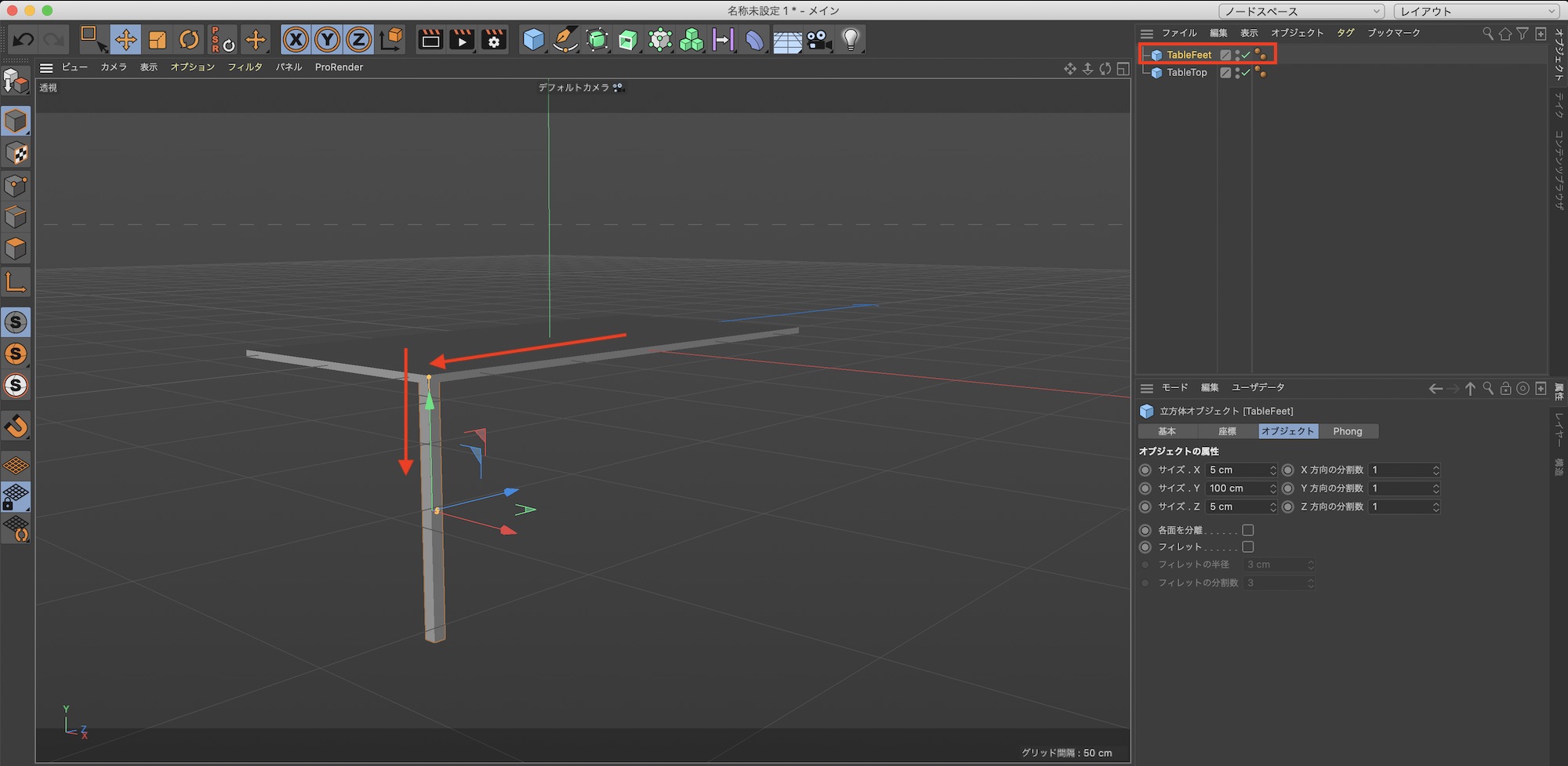The width and height of the screenshot is (1568, 766).
Task: Click the サイズ.X input field
Action: pos(1237,470)
